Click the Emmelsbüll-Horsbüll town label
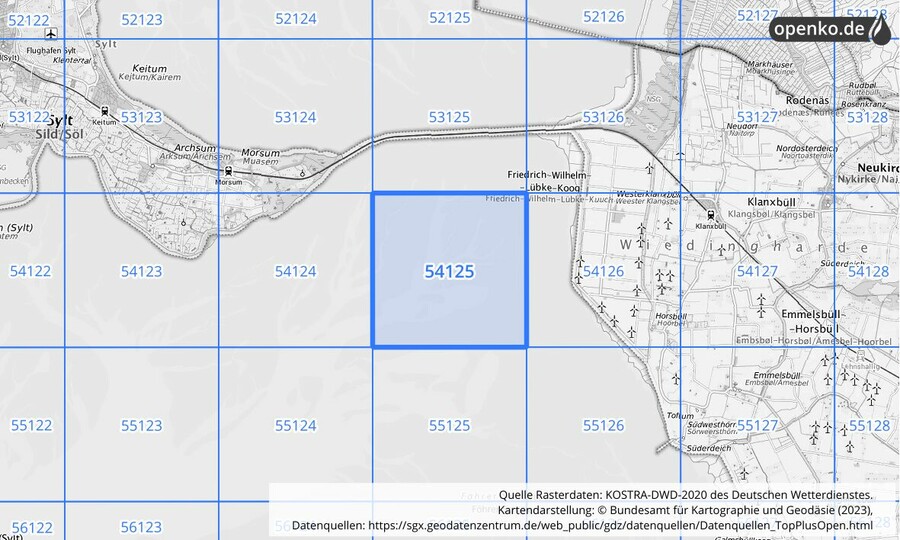Screen dimensions: 900x540 click(x=813, y=321)
